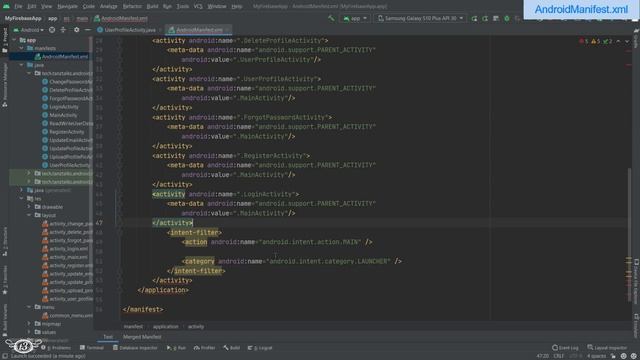Select UserProfileActivity in project tree
The image size is (640, 360).
66,165
